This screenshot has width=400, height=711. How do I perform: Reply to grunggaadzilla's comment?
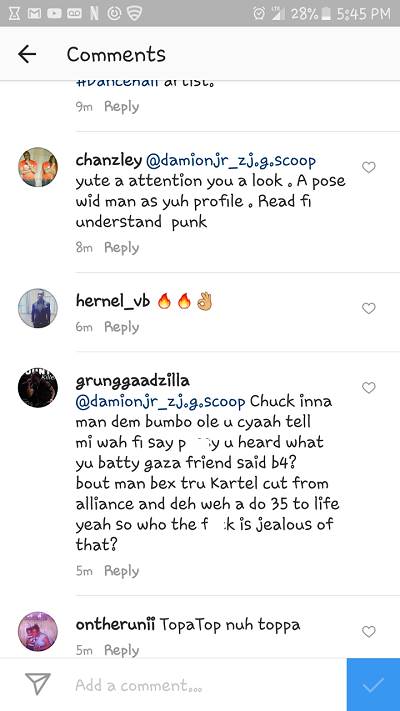pos(122,571)
